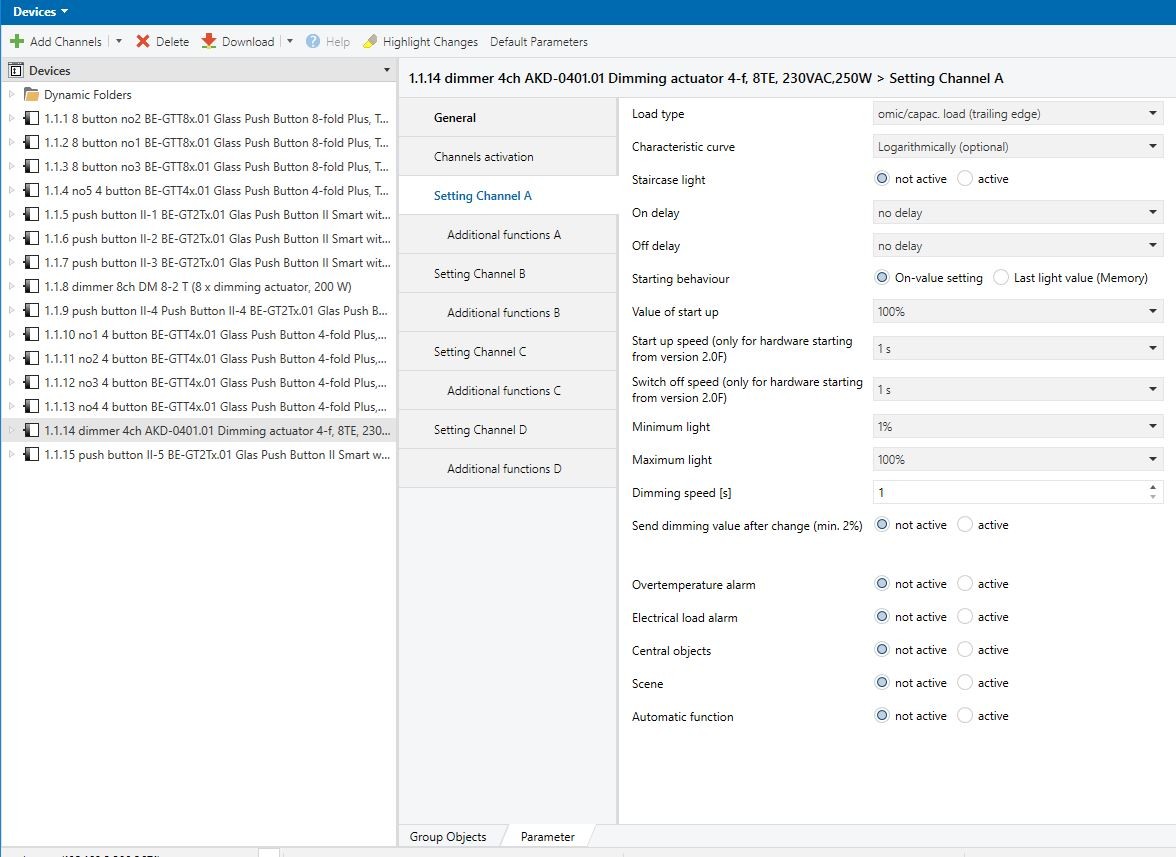The height and width of the screenshot is (857, 1176).
Task: Switch to the Group Objects tab
Action: pyautogui.click(x=448, y=837)
